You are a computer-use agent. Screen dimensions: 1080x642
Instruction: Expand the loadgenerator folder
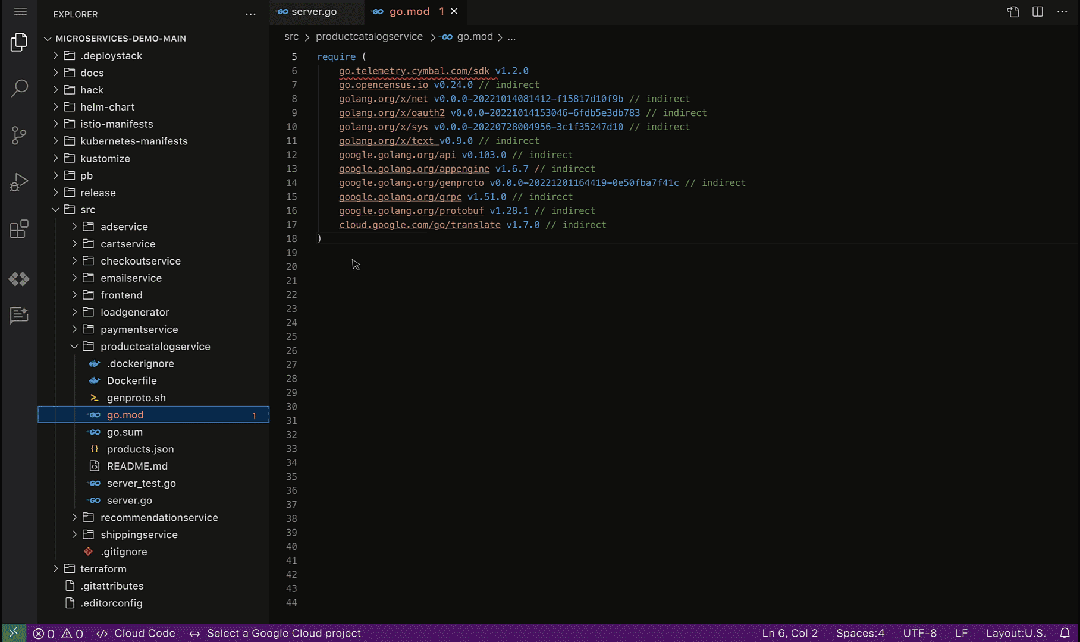tap(135, 312)
